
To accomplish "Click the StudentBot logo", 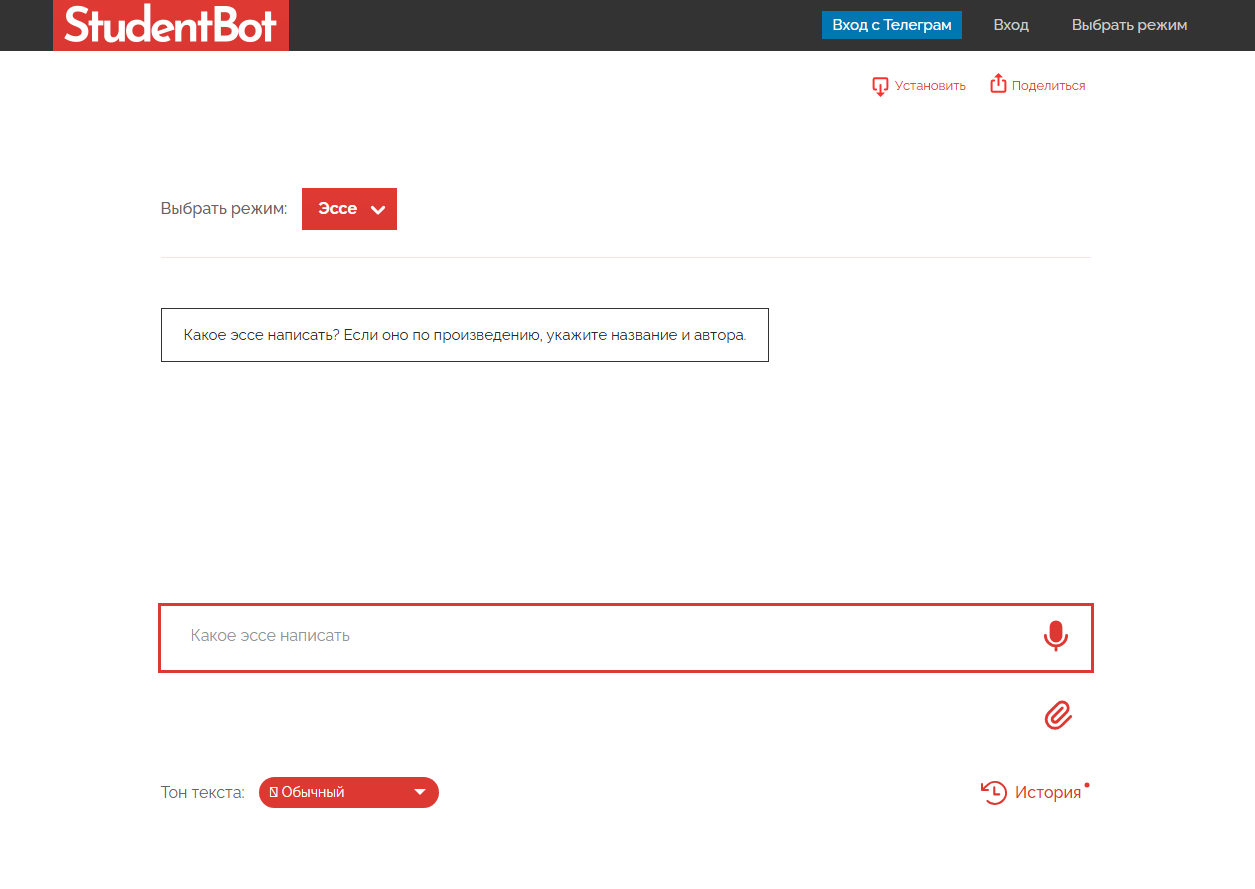I will pos(170,25).
